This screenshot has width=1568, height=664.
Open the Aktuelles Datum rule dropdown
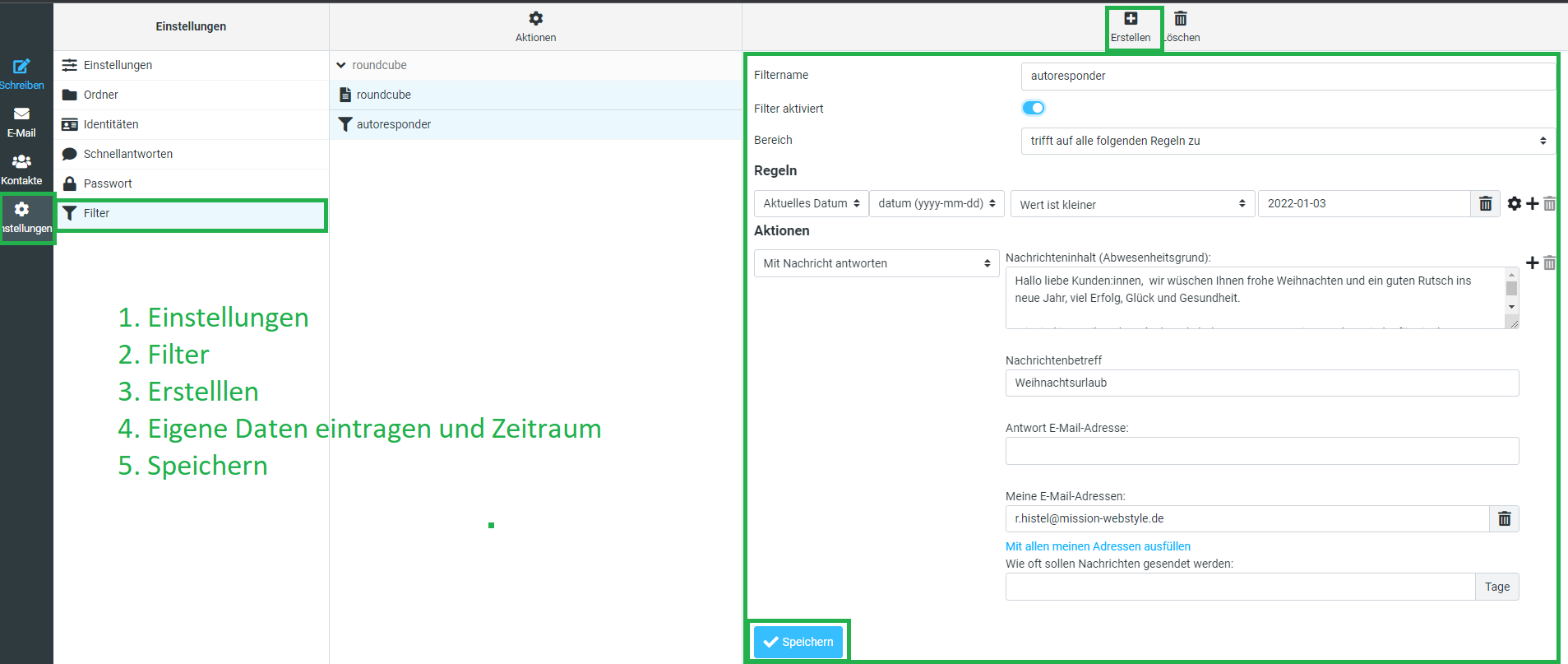pyautogui.click(x=811, y=204)
